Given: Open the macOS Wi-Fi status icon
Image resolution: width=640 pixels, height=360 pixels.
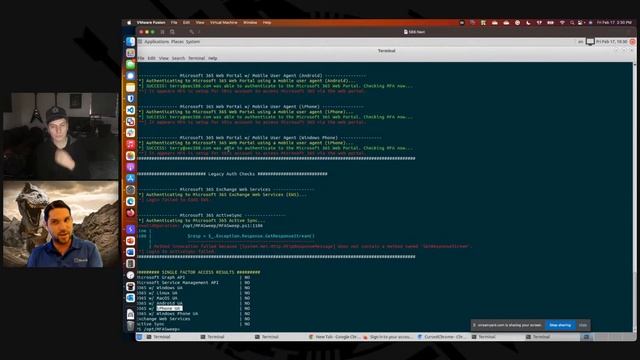Looking at the screenshot, I should (562, 22).
